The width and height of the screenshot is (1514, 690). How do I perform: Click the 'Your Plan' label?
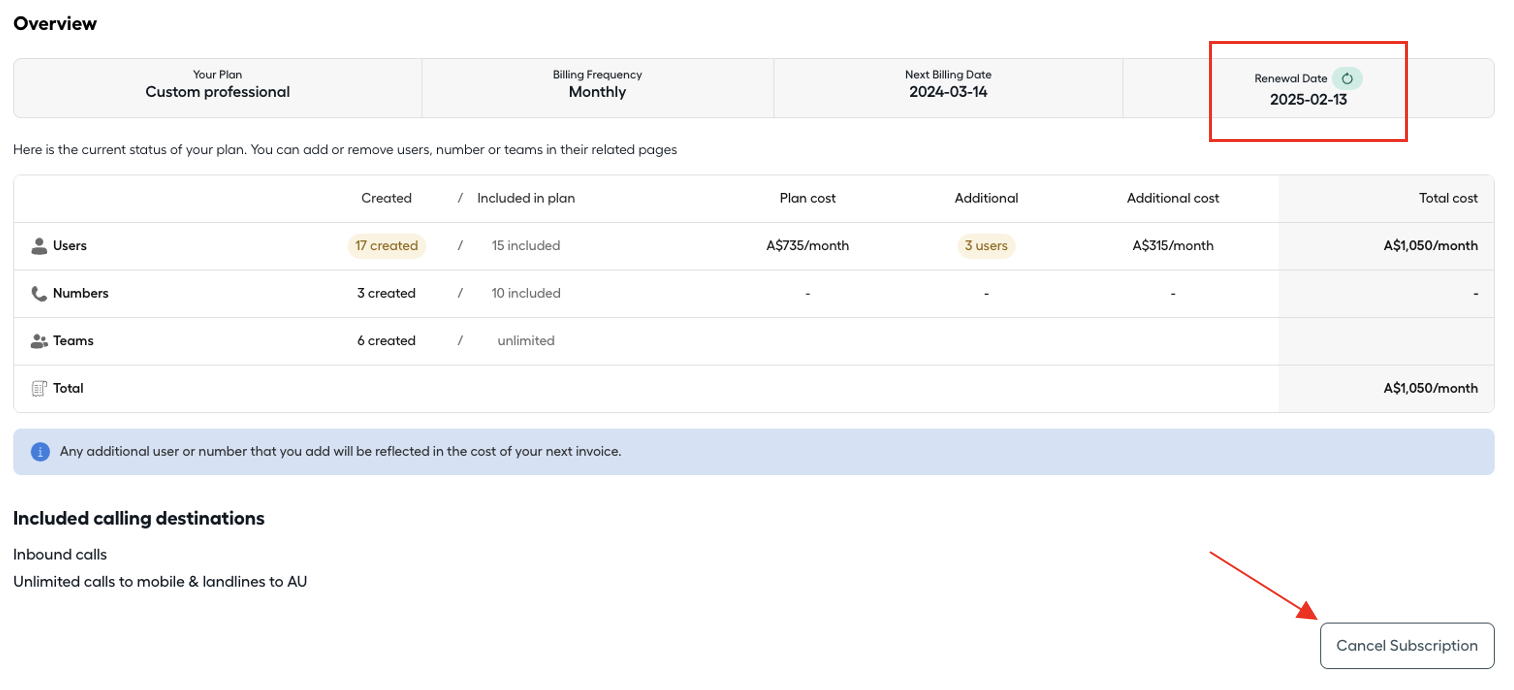click(x=217, y=74)
